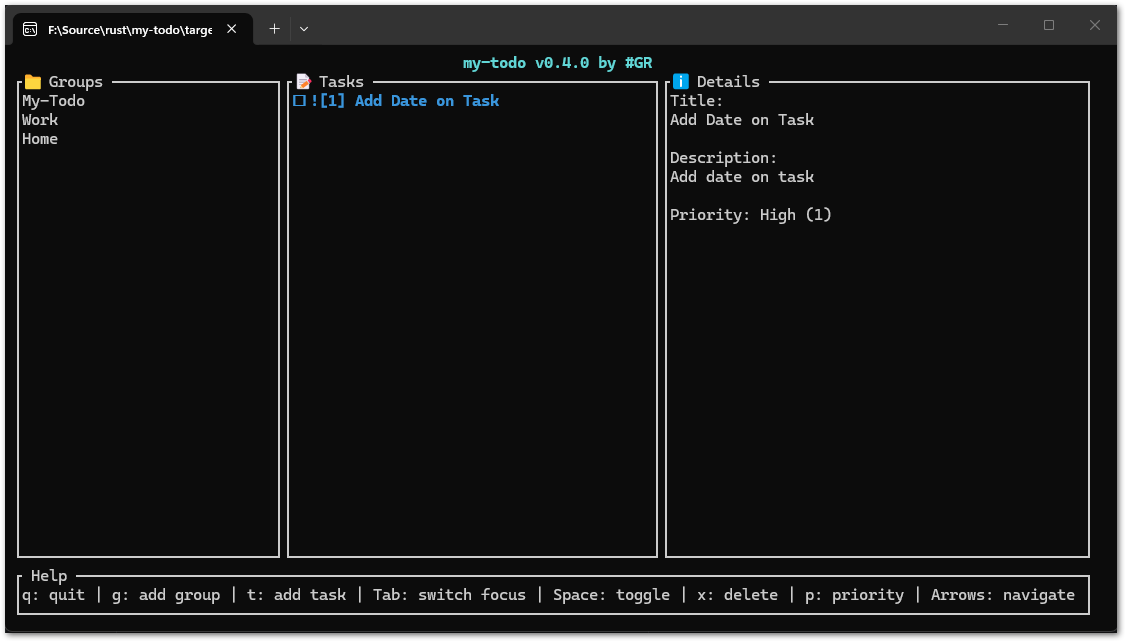Select the Home group in the Groups panel
Screen dimensions: 1126x642
pyautogui.click(x=40, y=138)
